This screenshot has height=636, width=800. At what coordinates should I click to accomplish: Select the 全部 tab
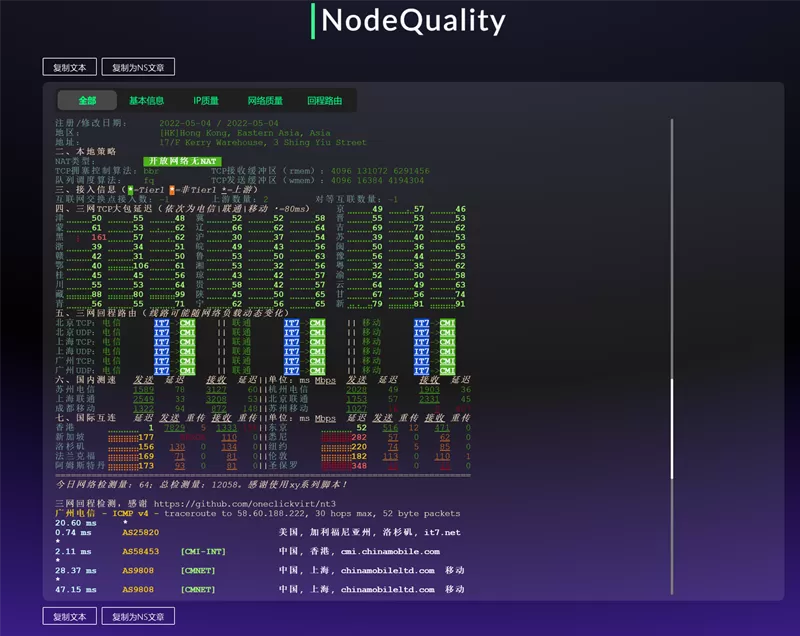click(x=87, y=100)
